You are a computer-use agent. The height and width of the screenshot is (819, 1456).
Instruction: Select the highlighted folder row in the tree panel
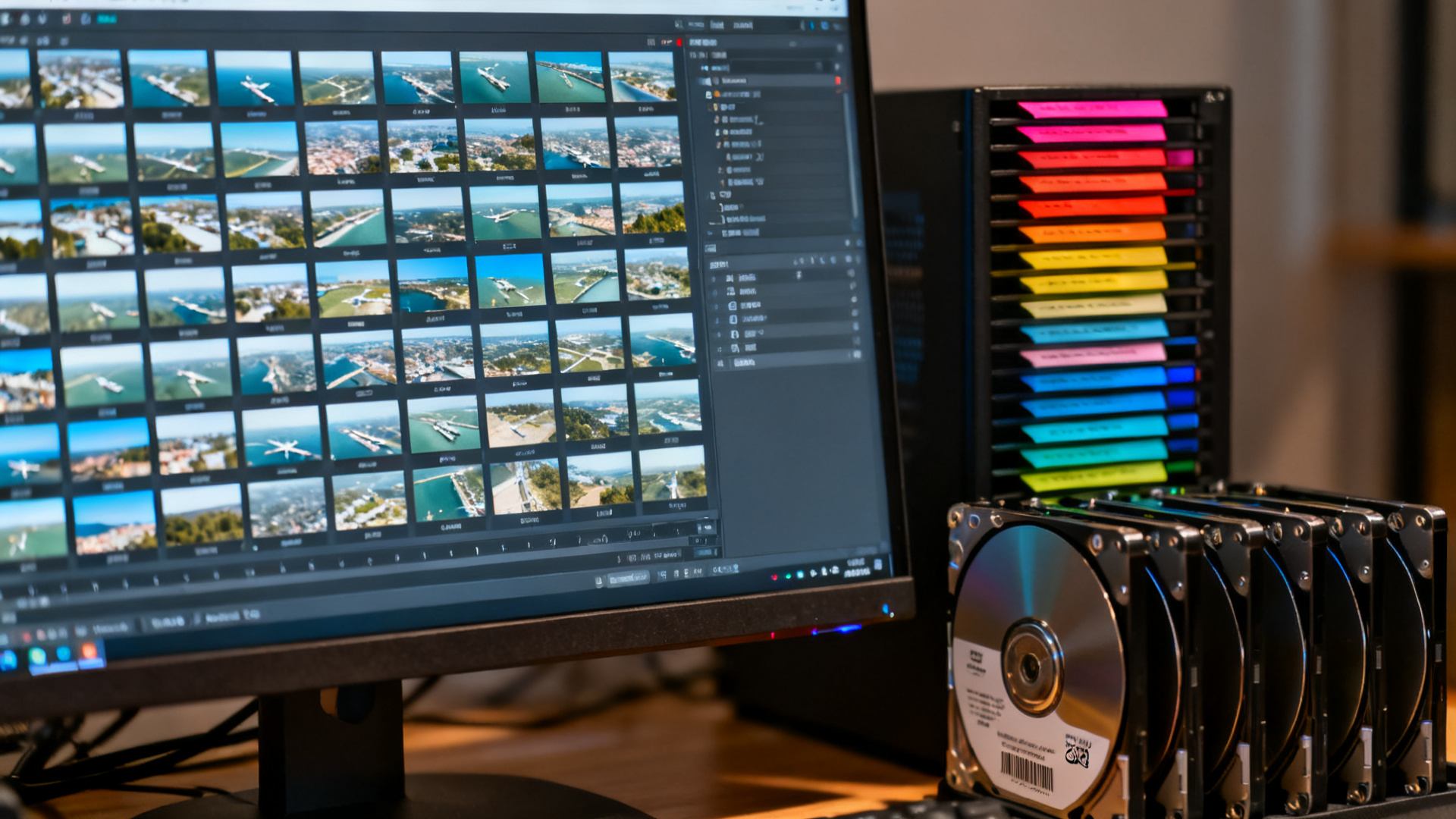click(769, 80)
